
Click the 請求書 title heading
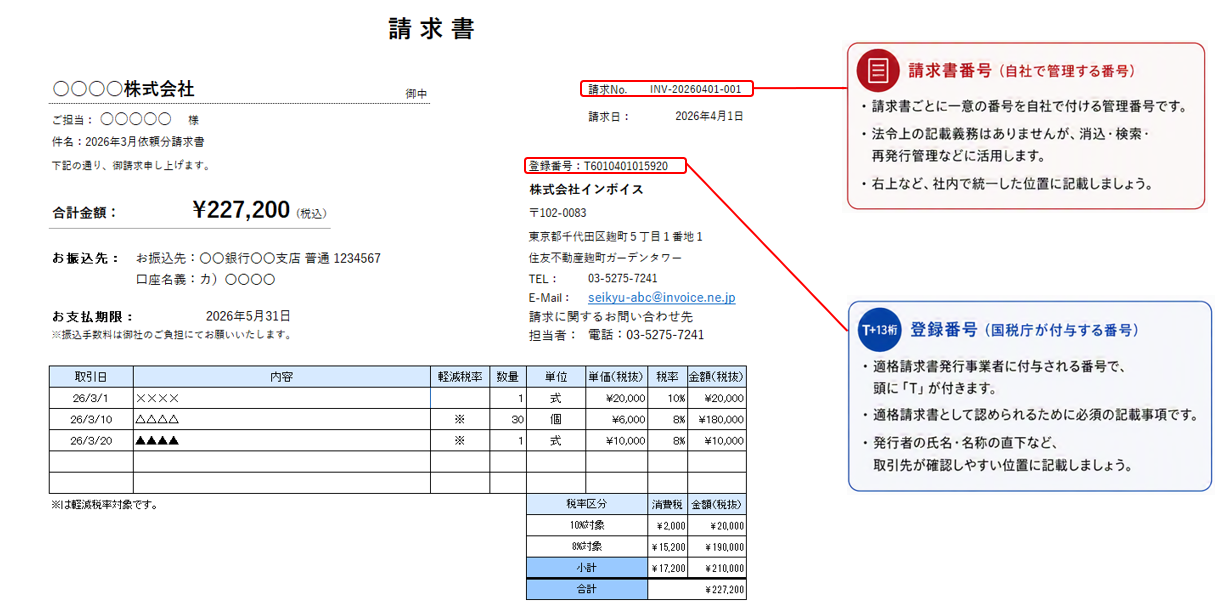pyautogui.click(x=432, y=29)
